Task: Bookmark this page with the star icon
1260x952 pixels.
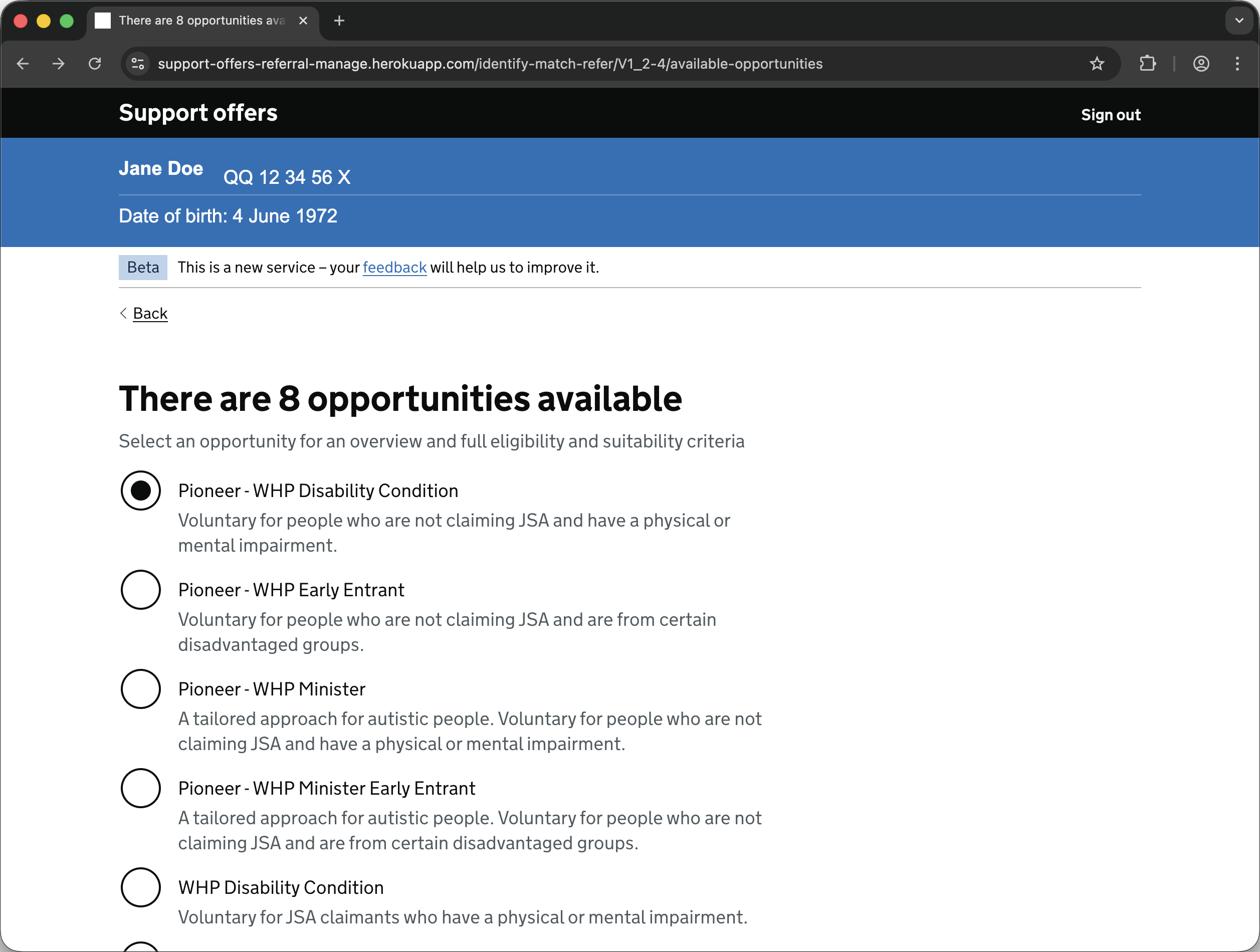Action: 1097,63
